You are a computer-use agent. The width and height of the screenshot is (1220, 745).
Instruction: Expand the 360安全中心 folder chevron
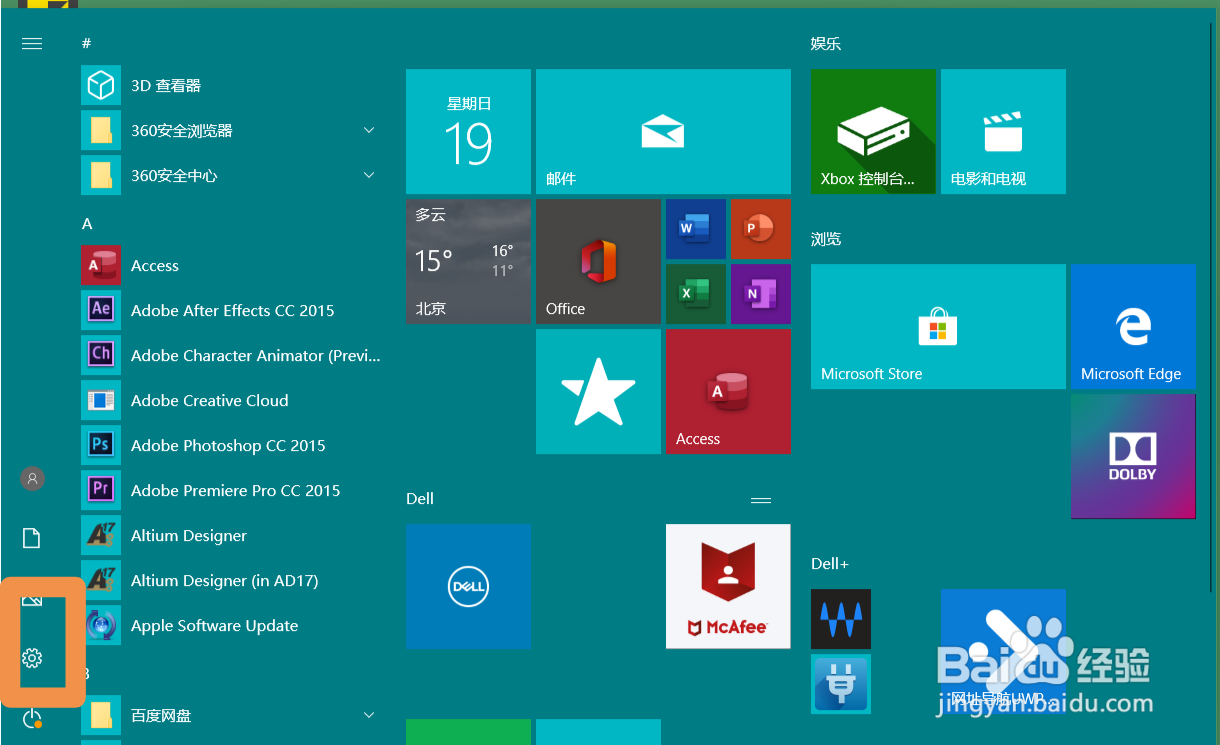tap(369, 176)
